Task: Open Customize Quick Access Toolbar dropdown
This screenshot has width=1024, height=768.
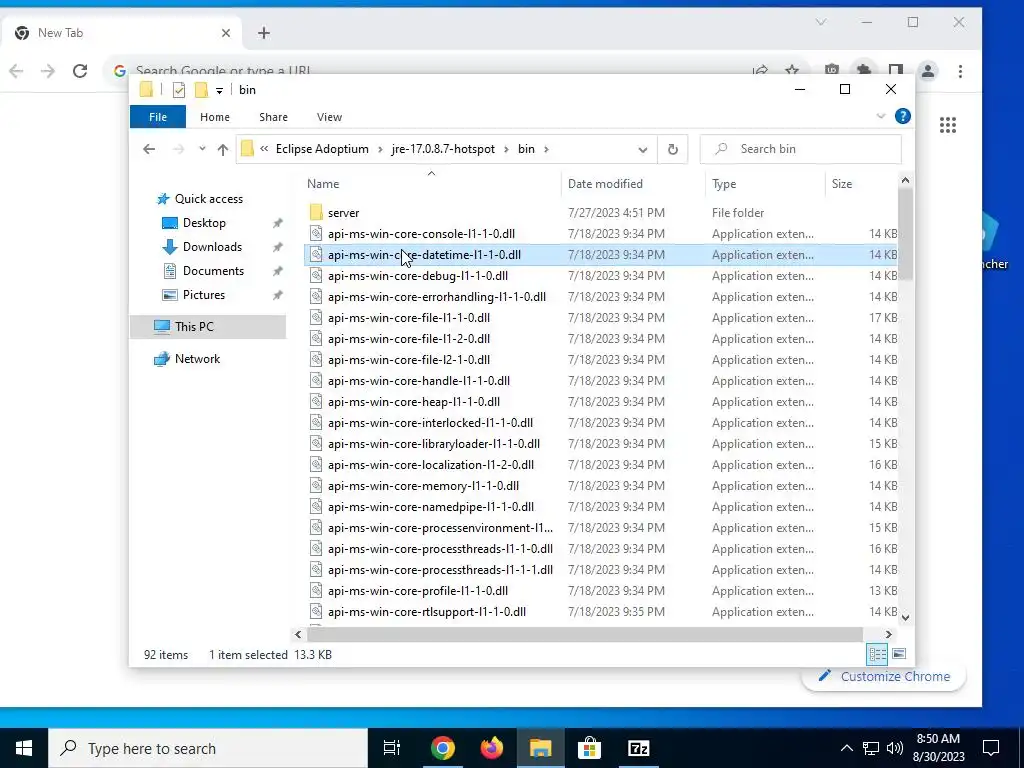Action: [219, 91]
